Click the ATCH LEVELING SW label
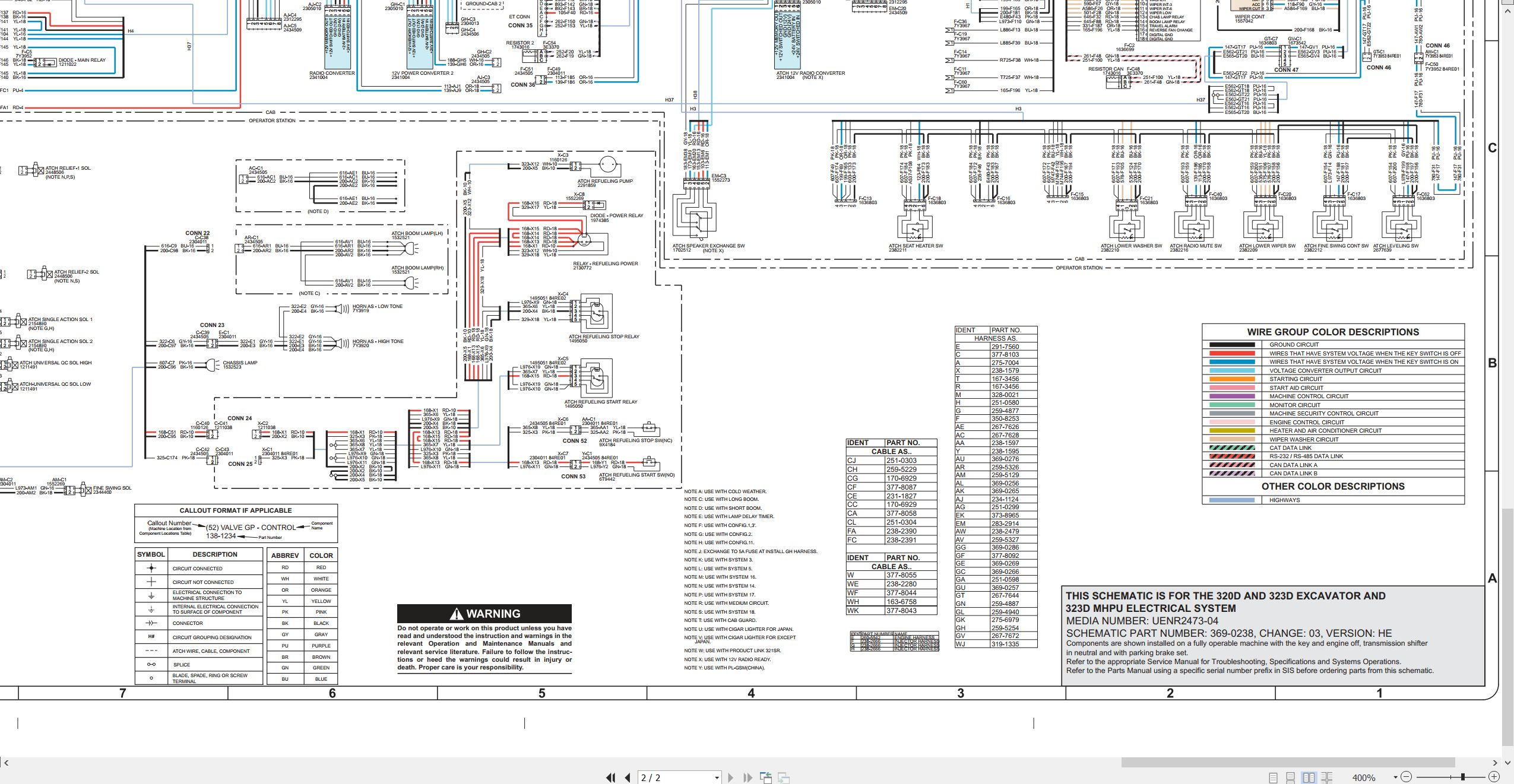 pyautogui.click(x=1396, y=246)
